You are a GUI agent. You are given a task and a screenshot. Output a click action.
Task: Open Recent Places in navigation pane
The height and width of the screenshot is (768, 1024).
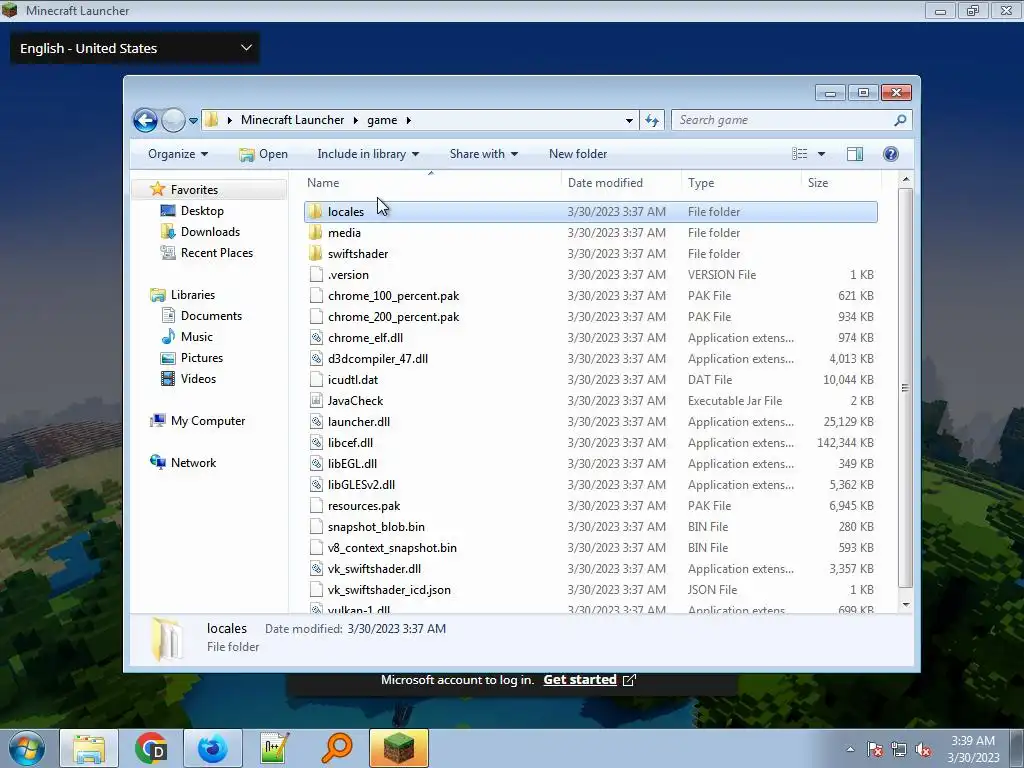click(216, 253)
